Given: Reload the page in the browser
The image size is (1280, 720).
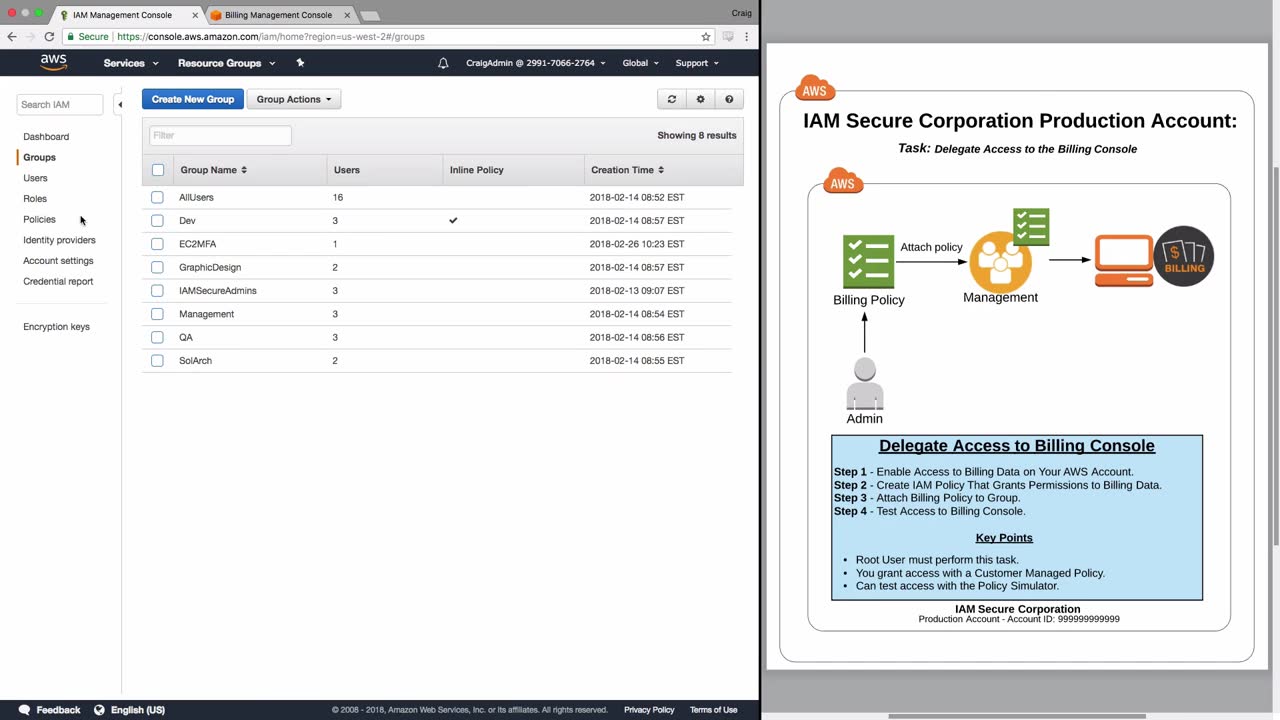Looking at the screenshot, I should pos(49,36).
